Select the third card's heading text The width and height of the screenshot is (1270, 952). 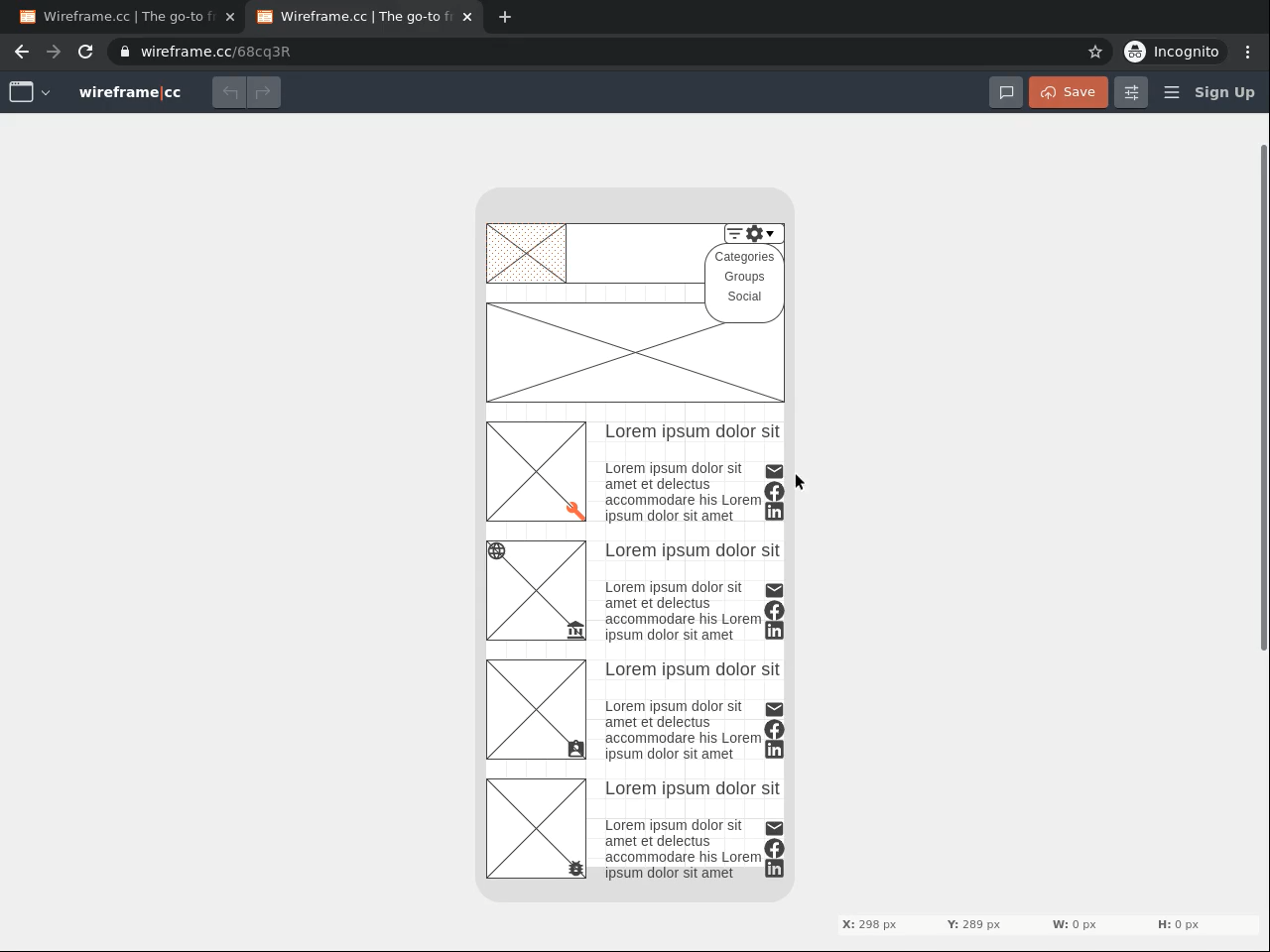click(x=693, y=669)
